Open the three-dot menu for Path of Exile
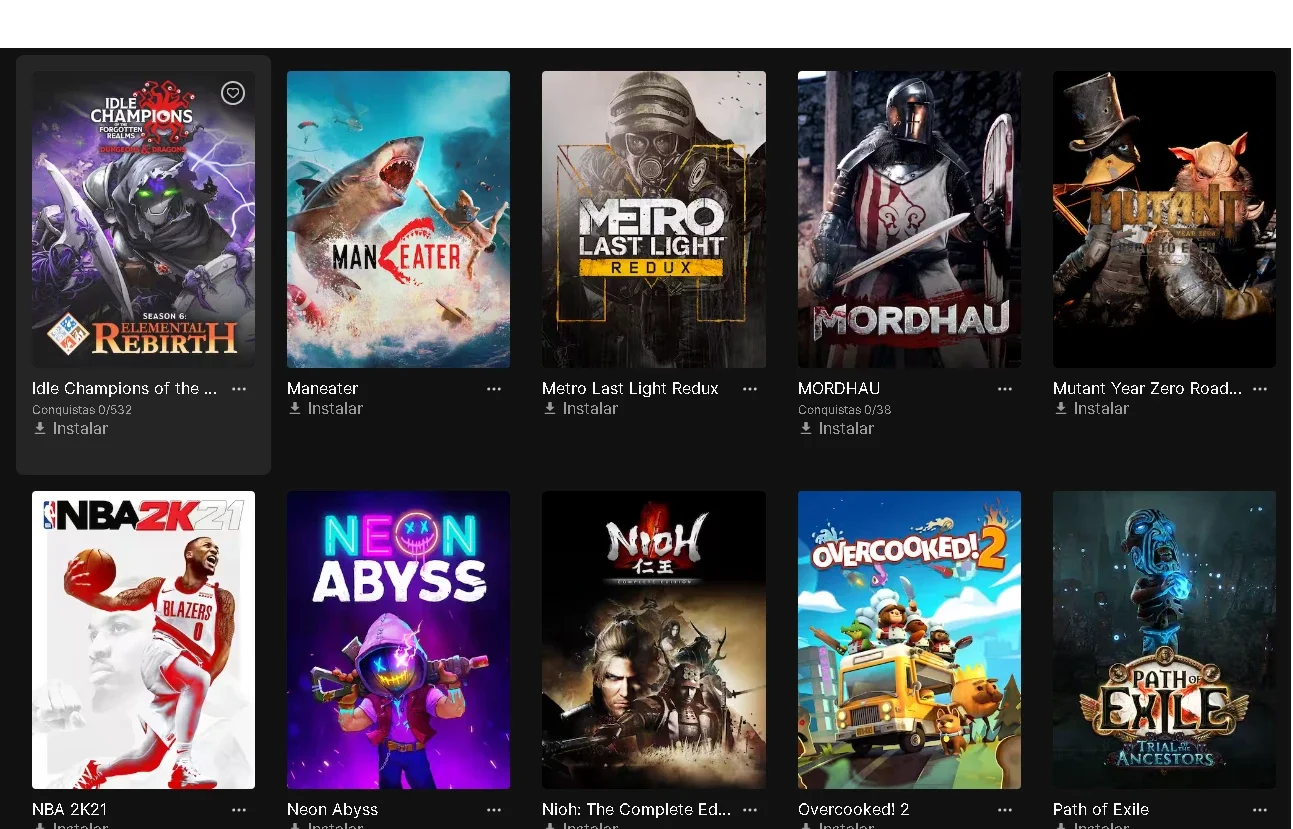The width and height of the screenshot is (1293, 829). (x=1260, y=810)
